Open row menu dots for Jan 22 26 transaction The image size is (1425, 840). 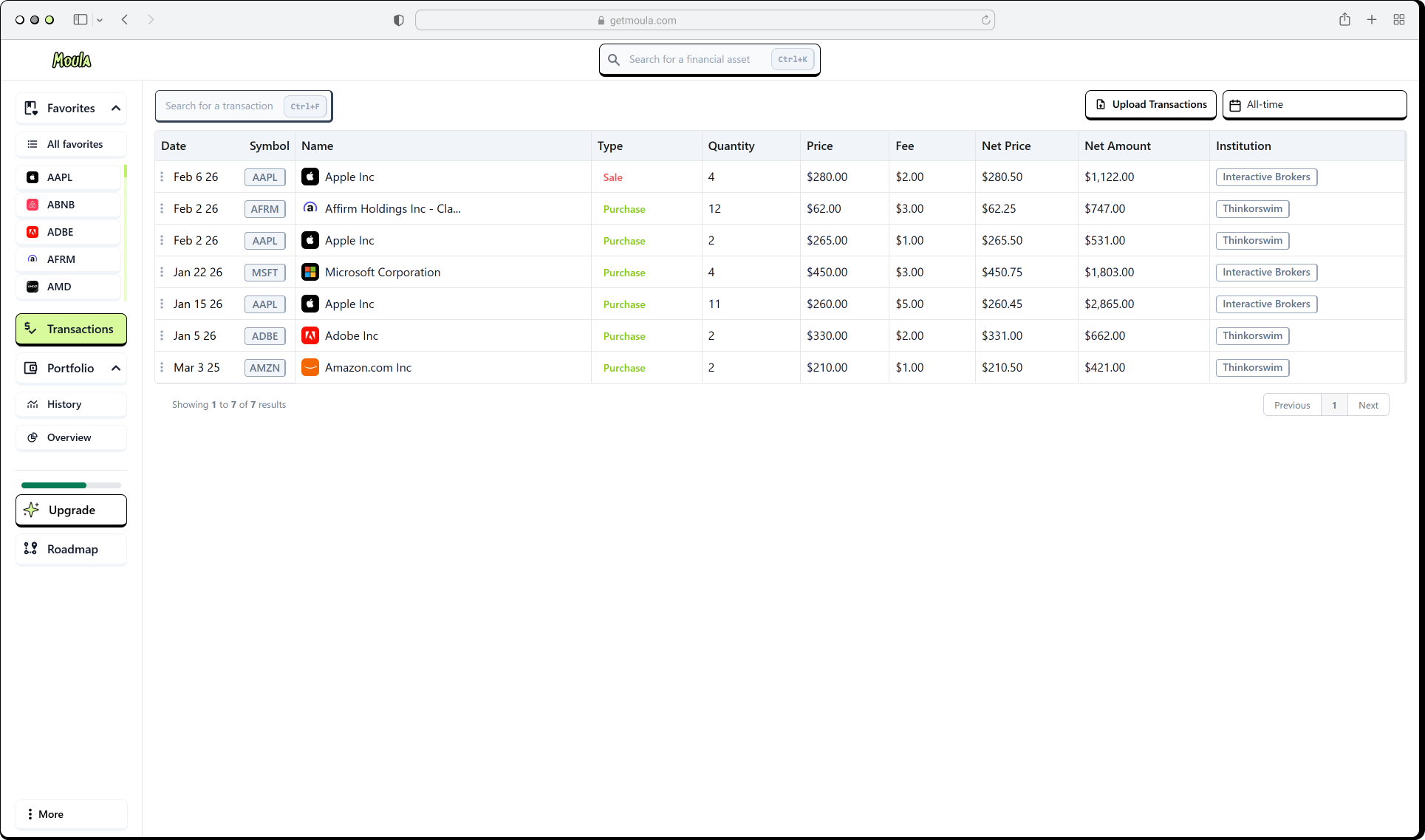pos(162,272)
